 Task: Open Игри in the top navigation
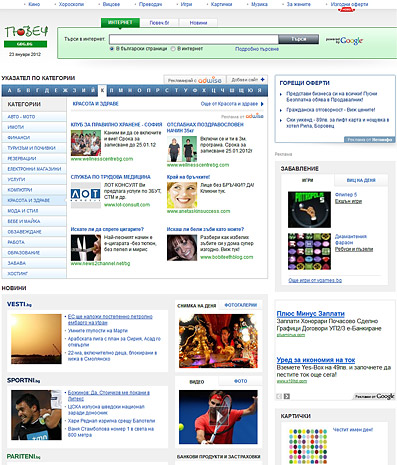click(186, 4)
